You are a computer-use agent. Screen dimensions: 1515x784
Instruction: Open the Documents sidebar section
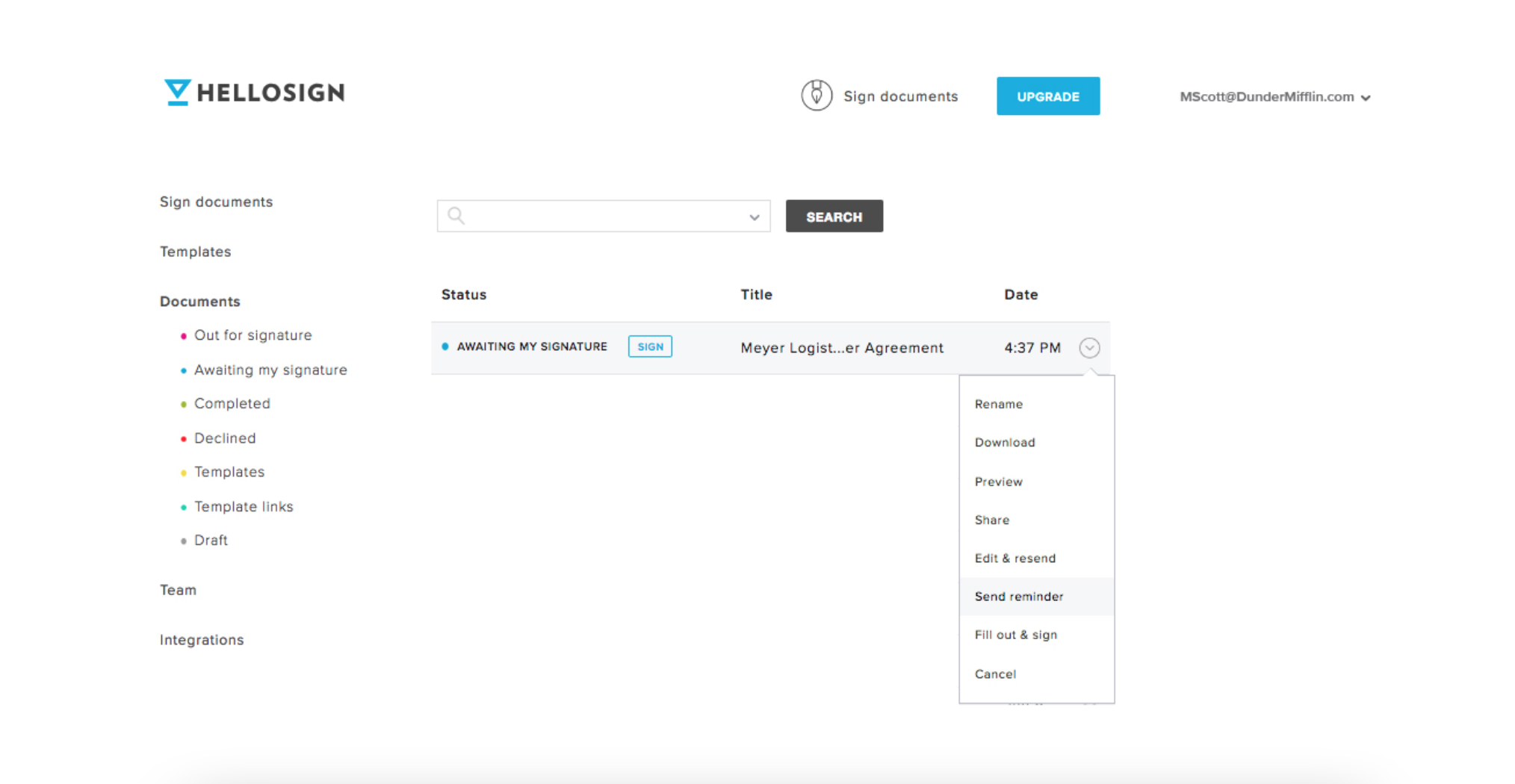pos(200,302)
